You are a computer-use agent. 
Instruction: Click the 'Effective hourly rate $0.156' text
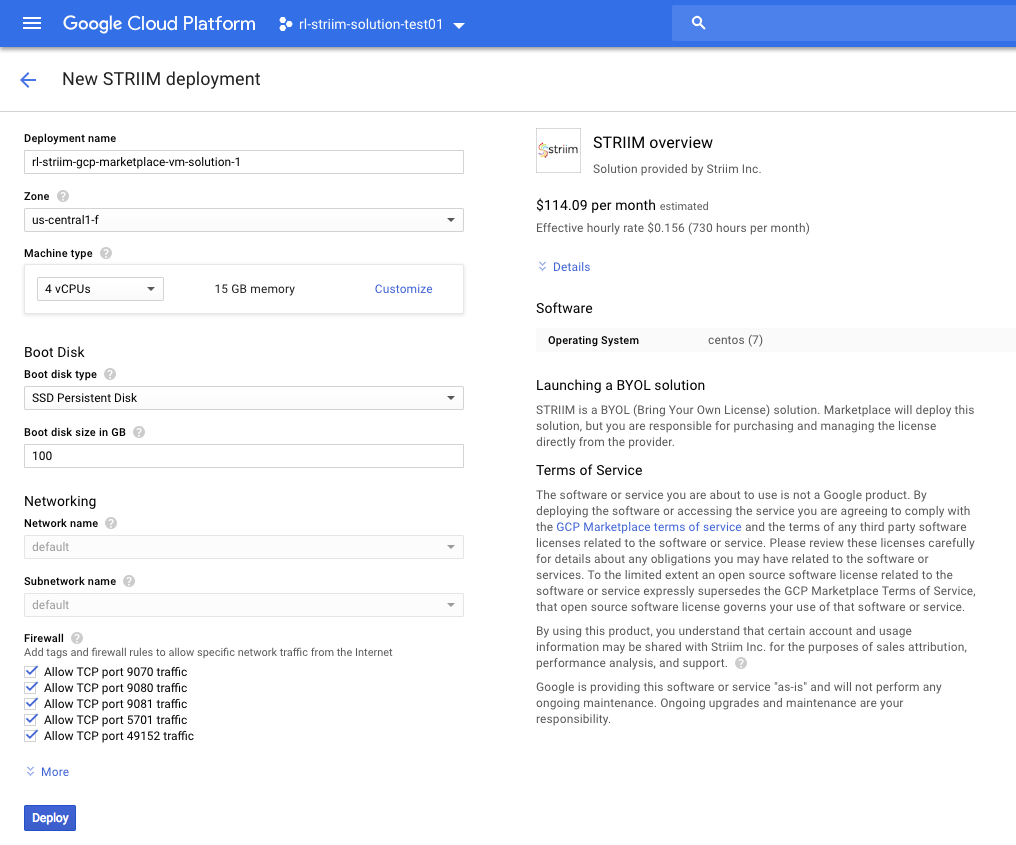tap(610, 228)
